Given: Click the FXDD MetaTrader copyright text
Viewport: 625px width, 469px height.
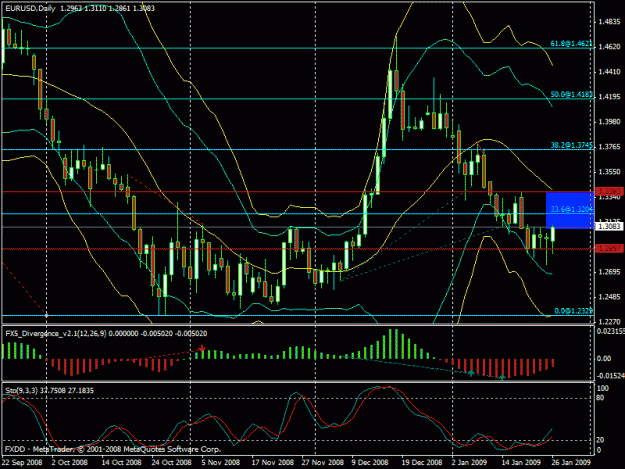Looking at the screenshot, I should pos(113,449).
